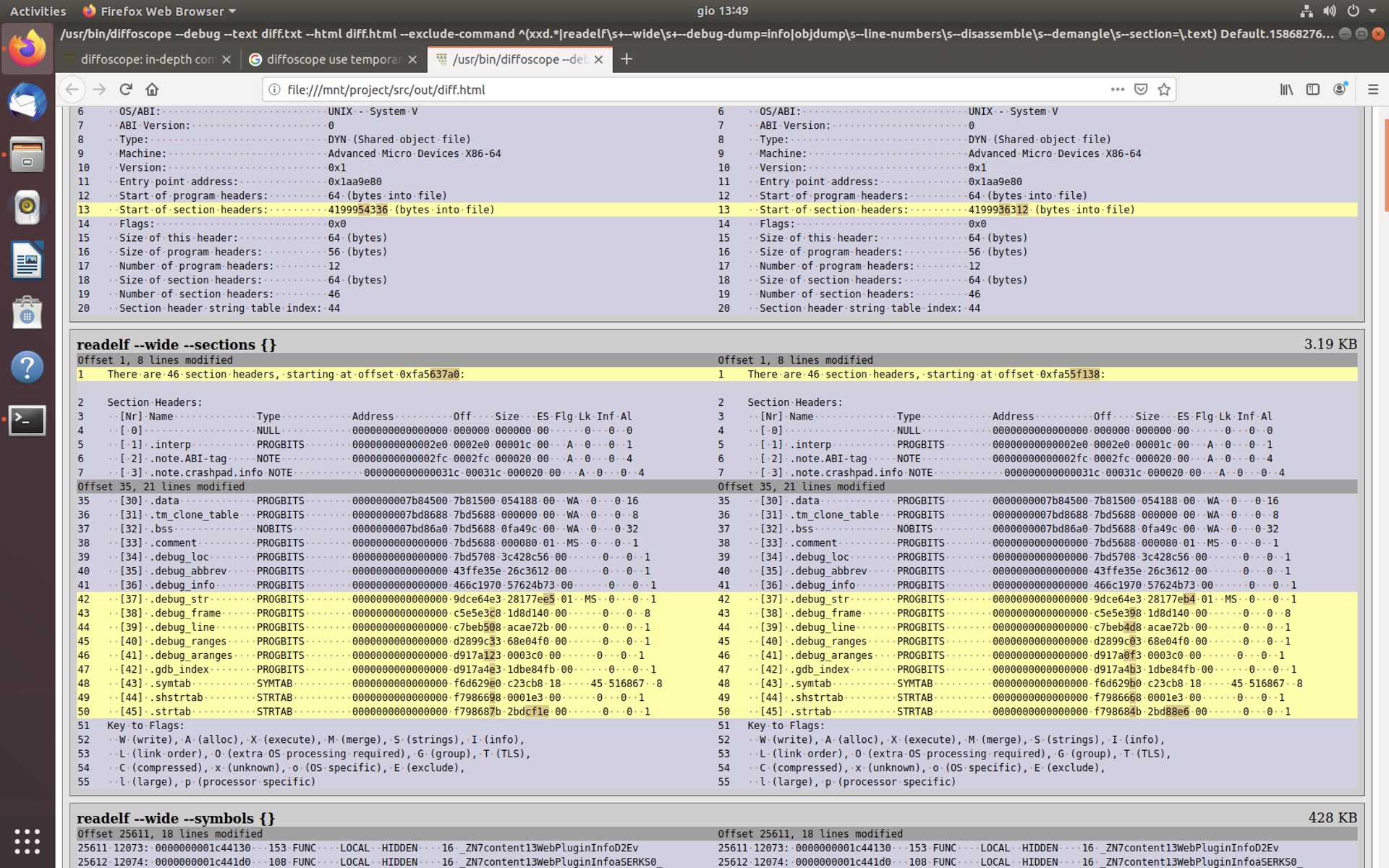Open the Firefox account icon
1389x868 pixels.
tap(1340, 90)
